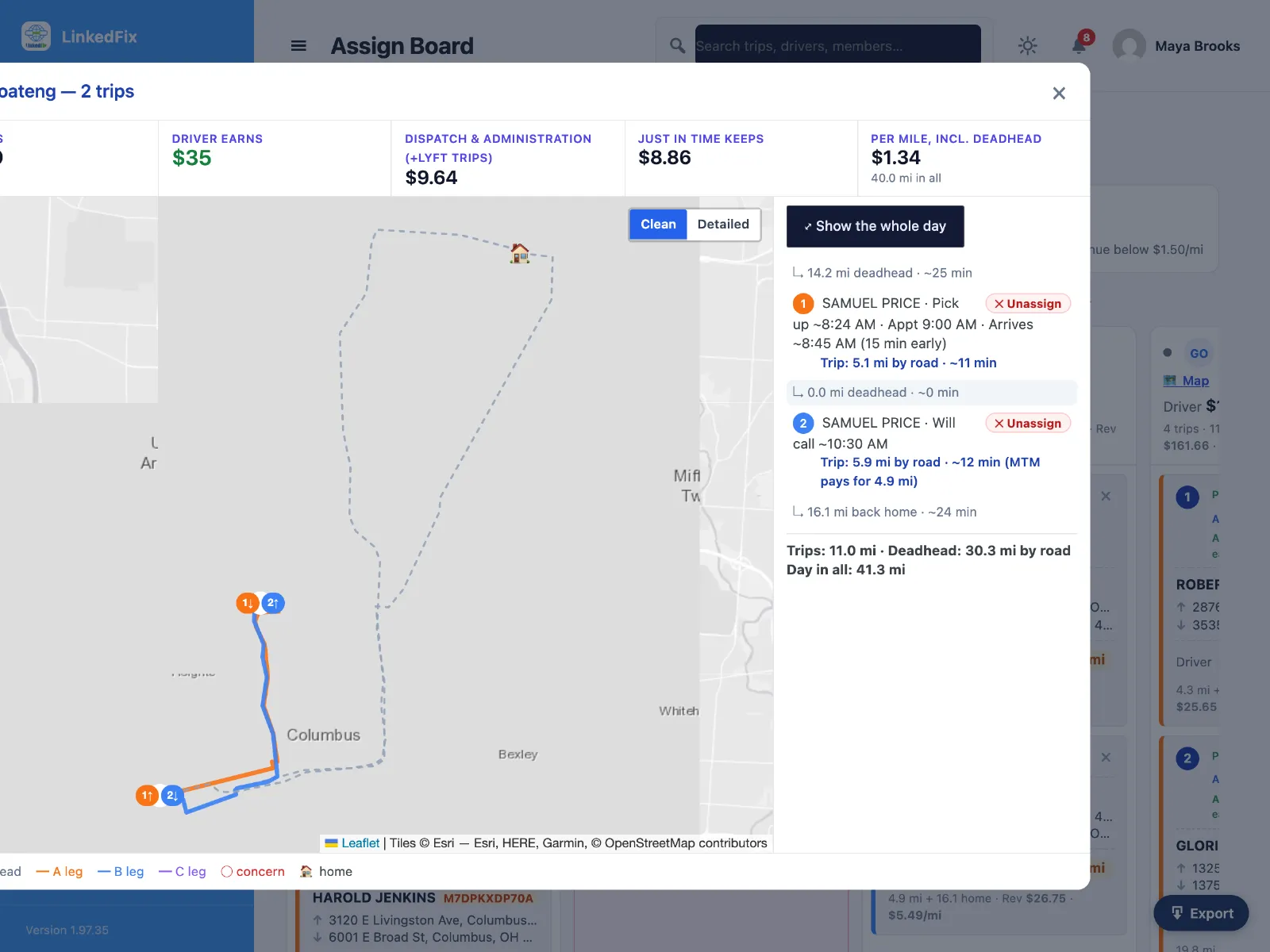1270x952 pixels.
Task: Open the hamburger menu beside Assign Board
Action: (x=298, y=46)
